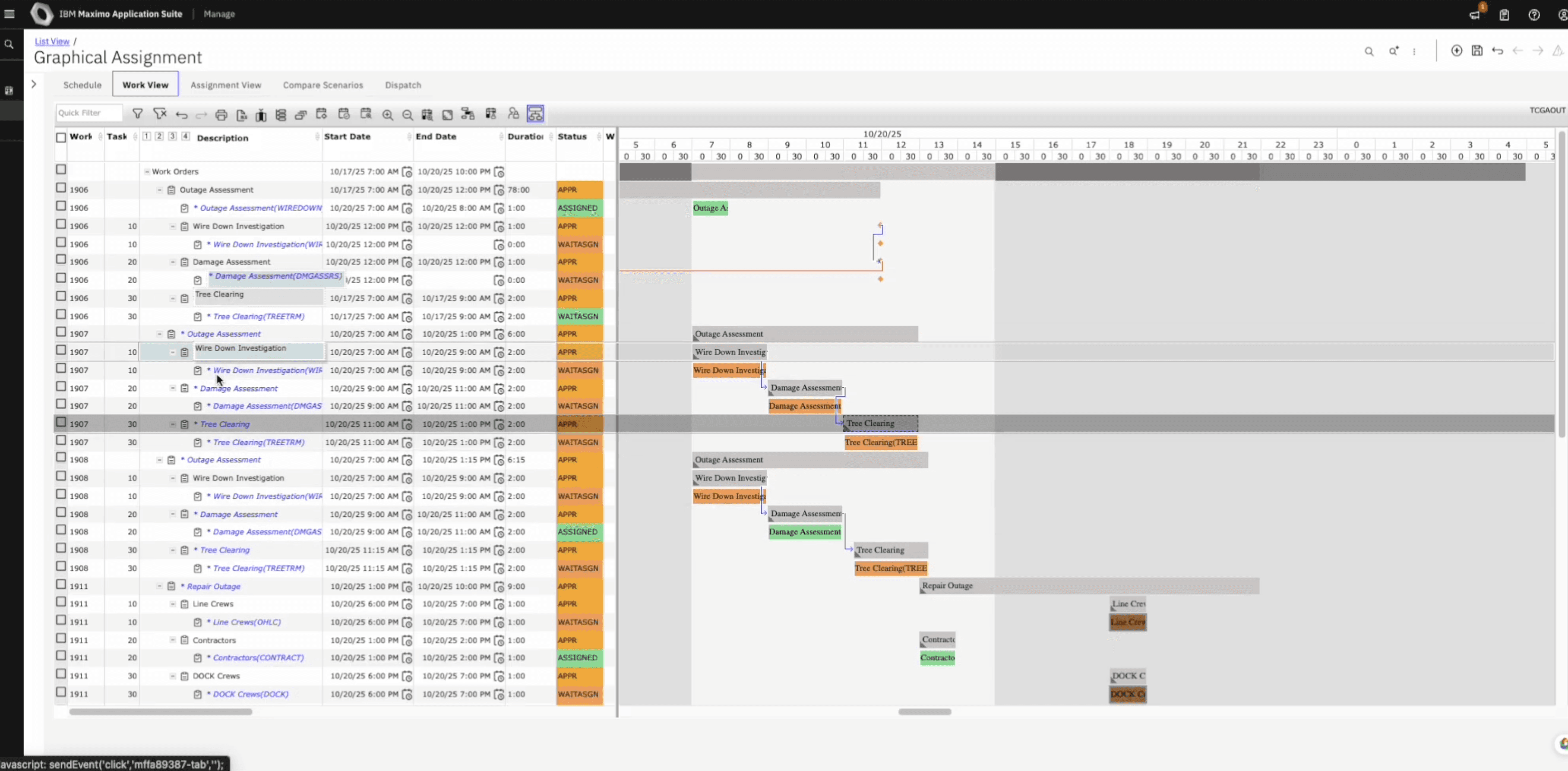Zoom in on the Gantt chart

coord(387,114)
